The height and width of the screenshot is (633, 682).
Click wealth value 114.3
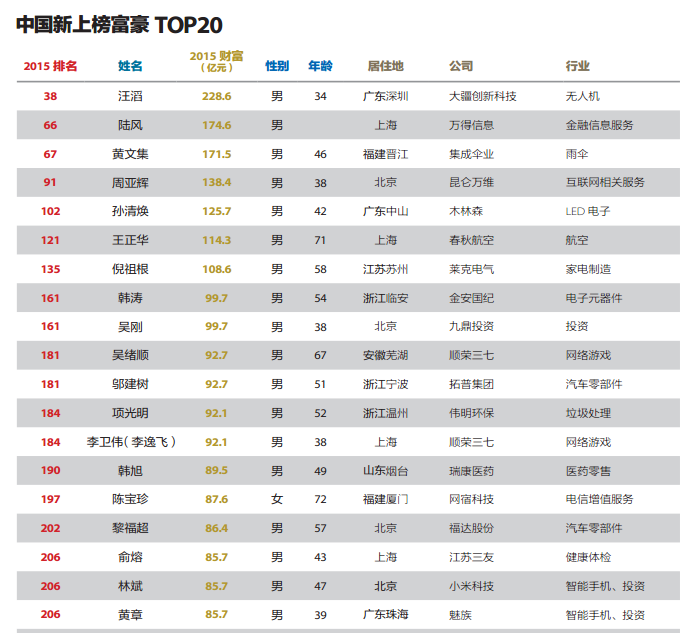point(217,240)
